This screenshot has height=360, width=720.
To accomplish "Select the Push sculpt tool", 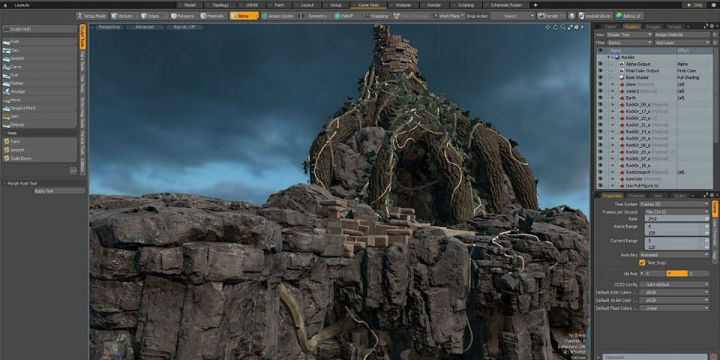I will pyautogui.click(x=39, y=41).
